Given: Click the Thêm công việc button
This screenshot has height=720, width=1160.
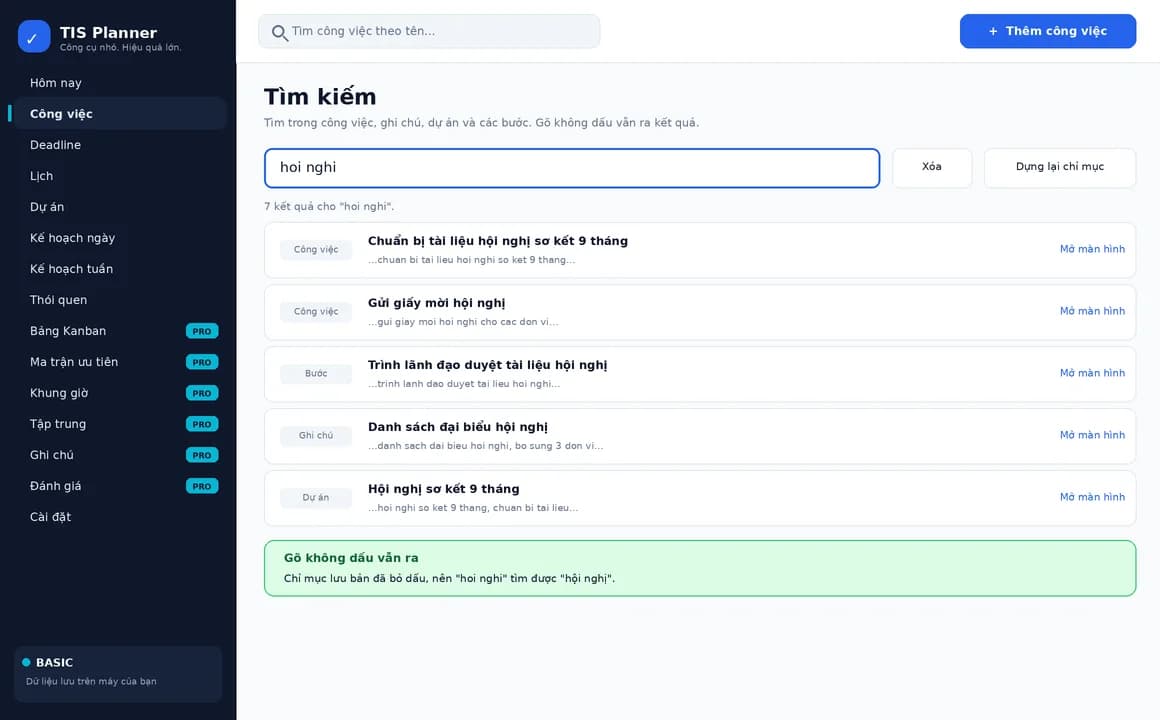Looking at the screenshot, I should 1048,31.
